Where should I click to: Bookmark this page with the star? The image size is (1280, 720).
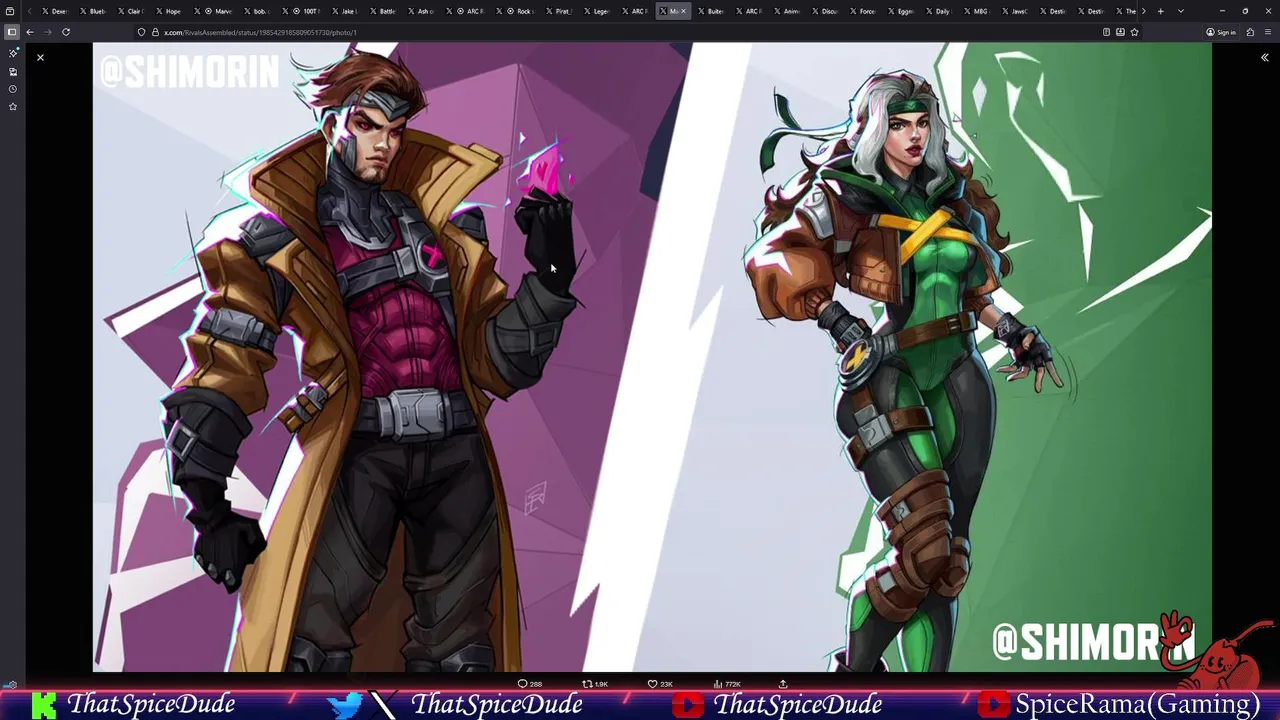1134,32
